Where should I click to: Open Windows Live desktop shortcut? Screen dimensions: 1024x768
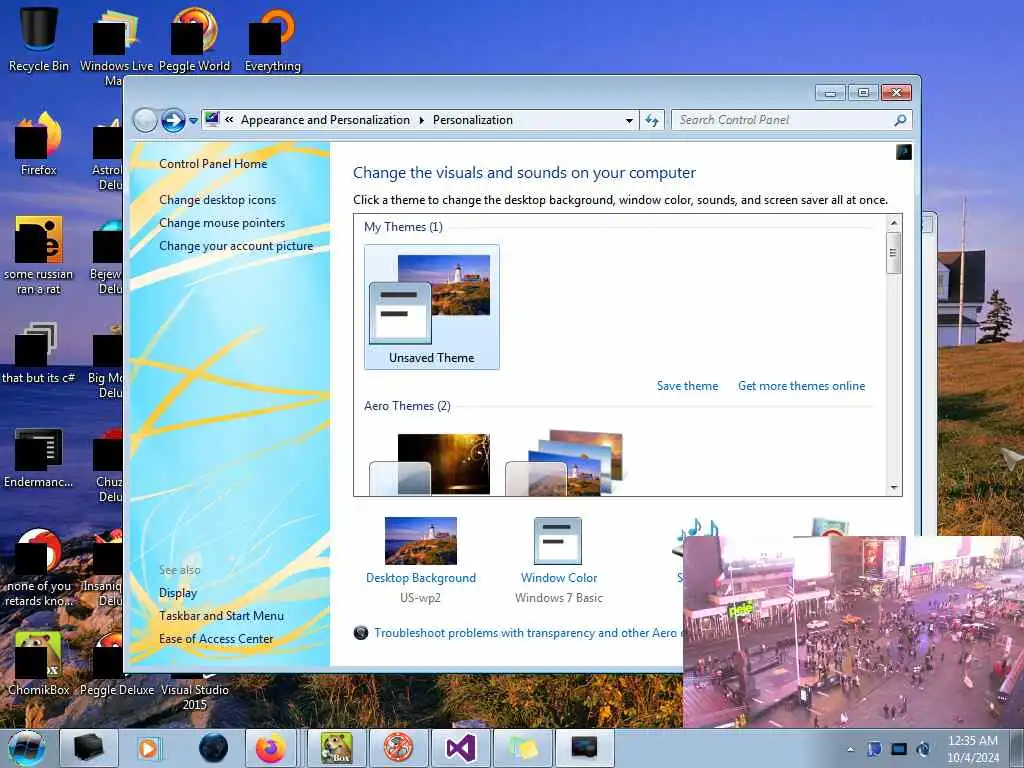click(x=116, y=46)
